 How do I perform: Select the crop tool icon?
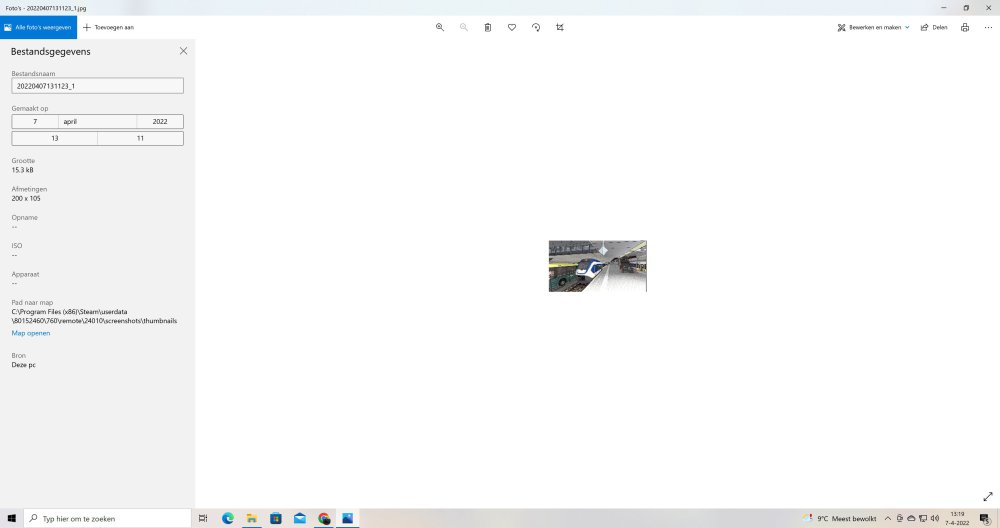click(560, 27)
